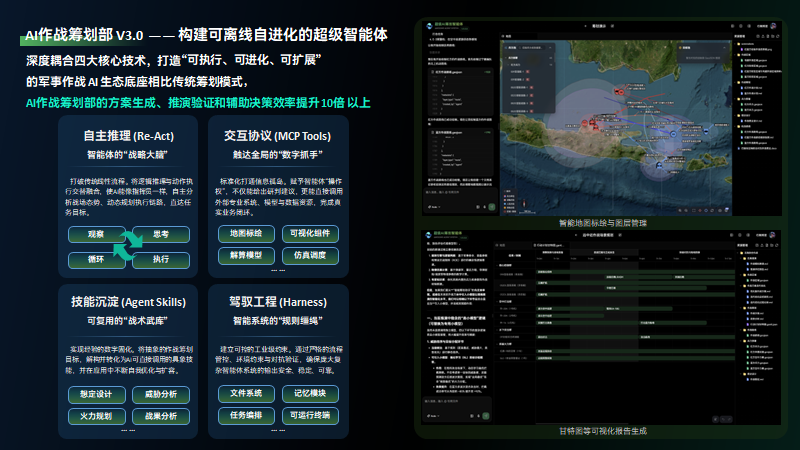Click the 驾驭工程 (Harness) heading
800x450 pixels.
(x=278, y=302)
